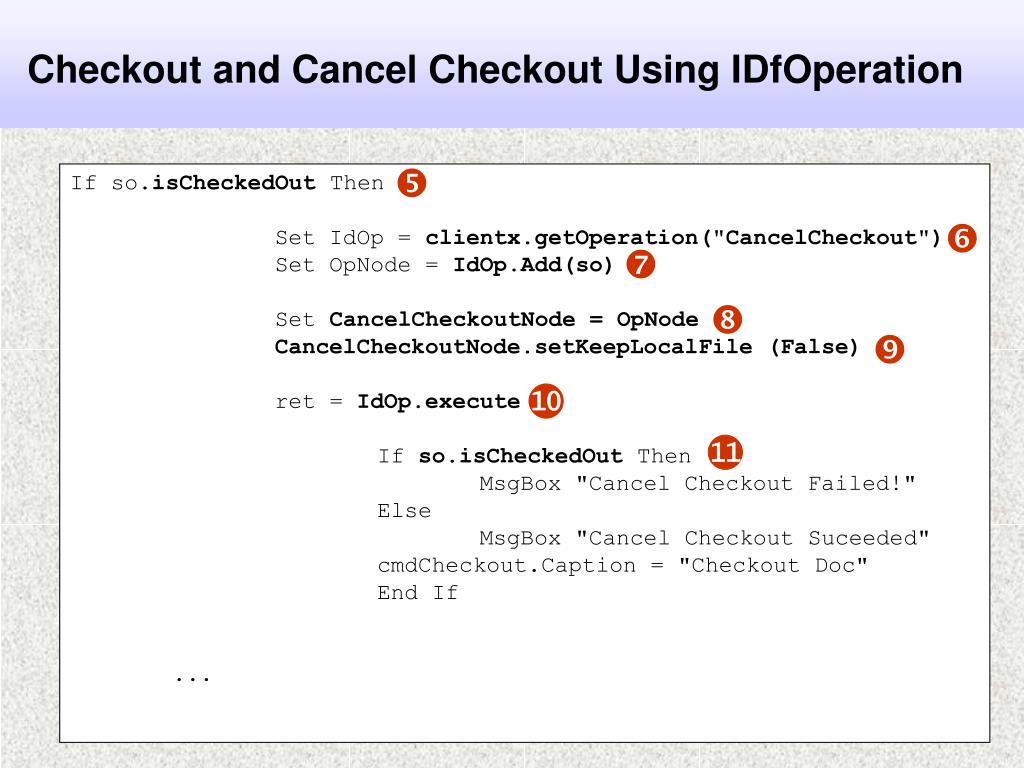
Task: Click the line 'MsgBox "Cancel Checkout Failed!"'
Action: (697, 484)
